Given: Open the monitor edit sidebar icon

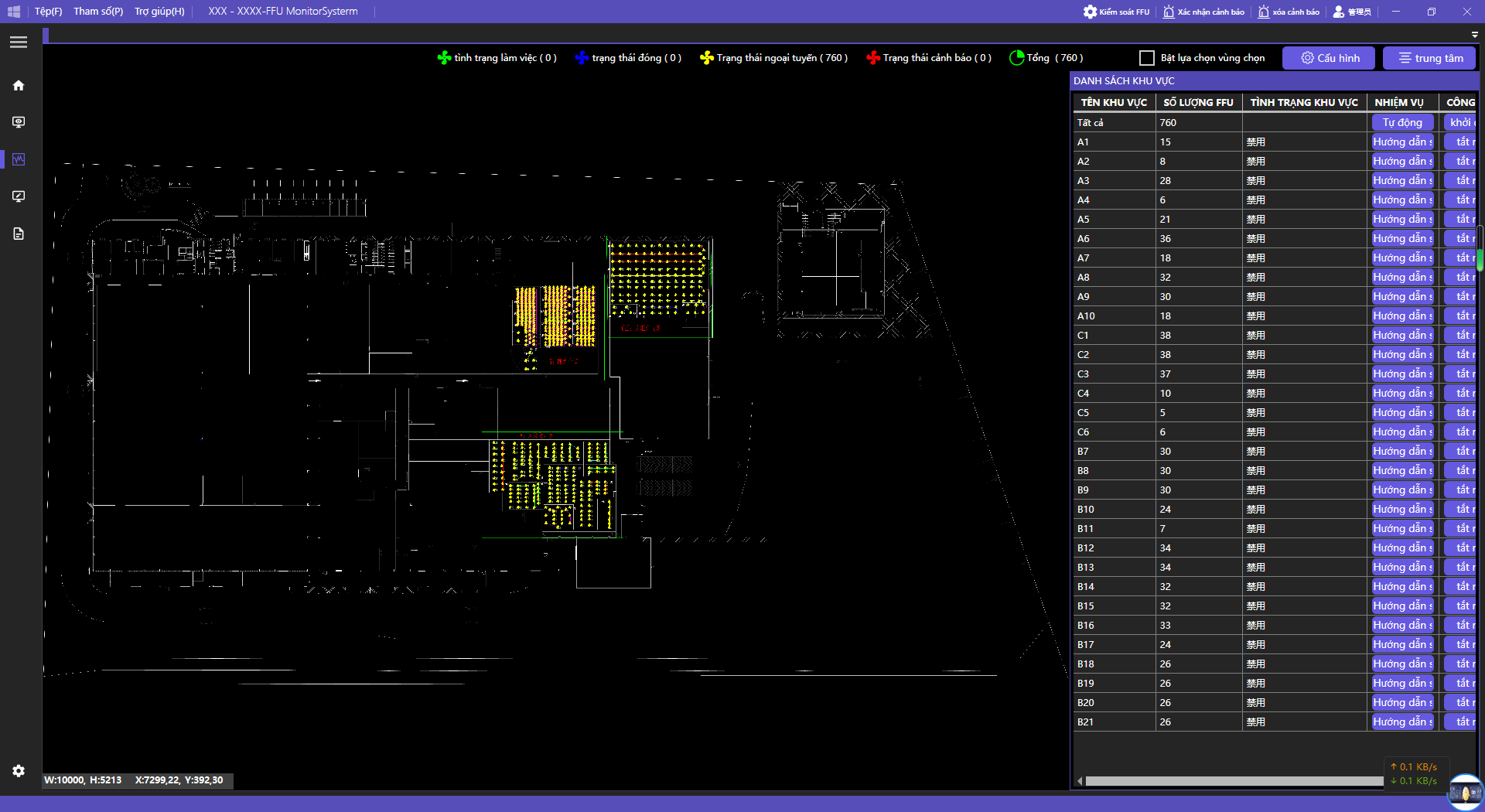Looking at the screenshot, I should (19, 196).
